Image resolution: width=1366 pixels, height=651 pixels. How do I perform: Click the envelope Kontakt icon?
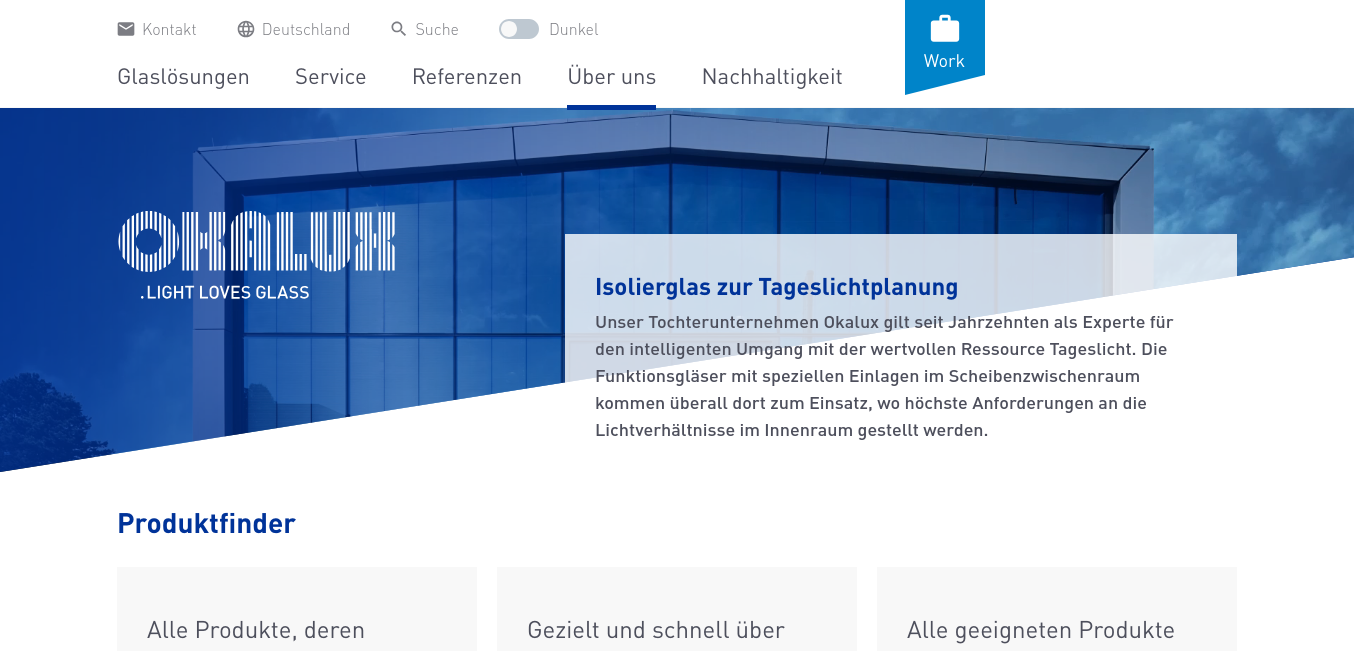(x=126, y=29)
